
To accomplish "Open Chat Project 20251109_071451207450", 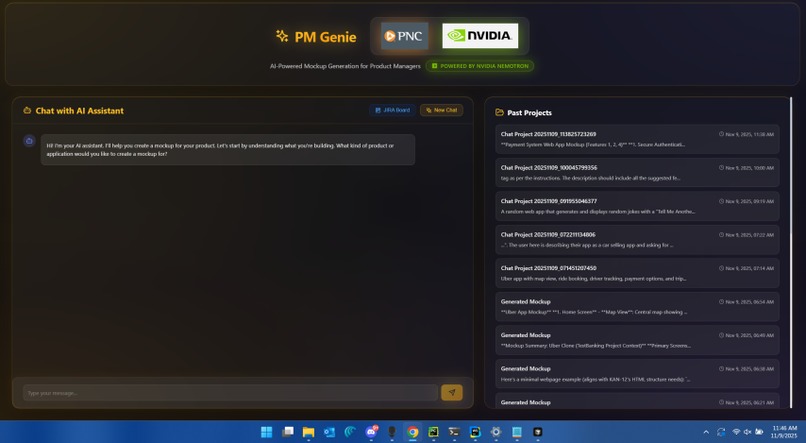I will (x=637, y=273).
